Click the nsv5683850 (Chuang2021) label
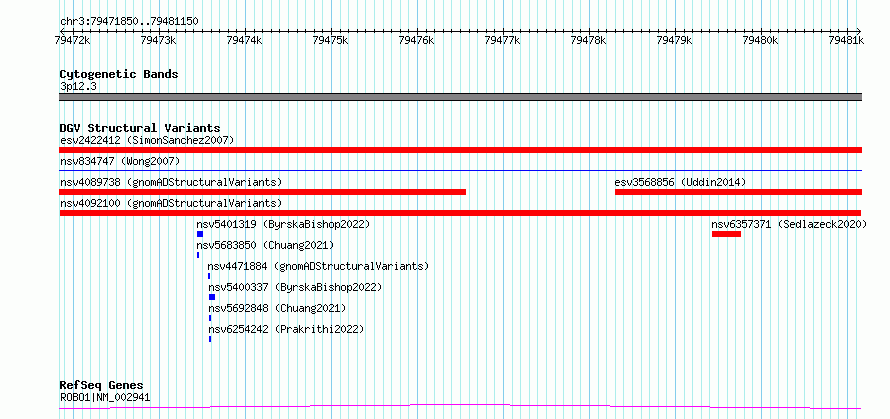Screen dimensions: 890x419 (x=265, y=245)
